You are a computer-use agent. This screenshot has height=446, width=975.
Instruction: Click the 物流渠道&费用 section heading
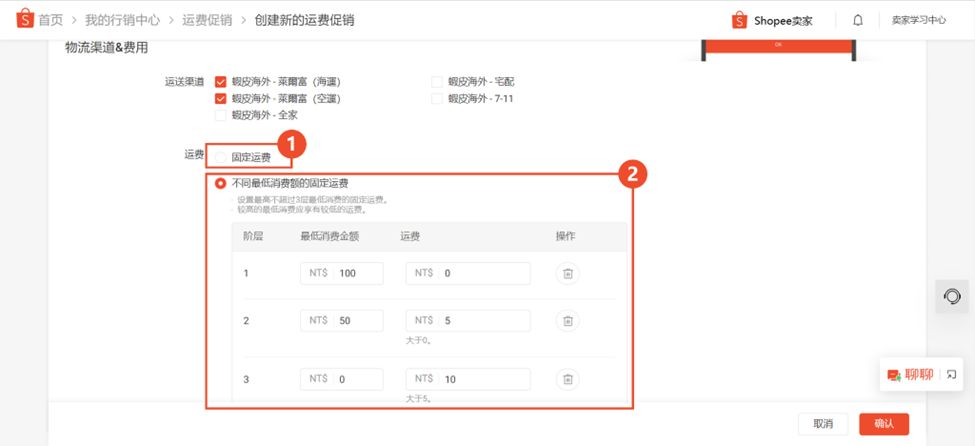pos(107,48)
